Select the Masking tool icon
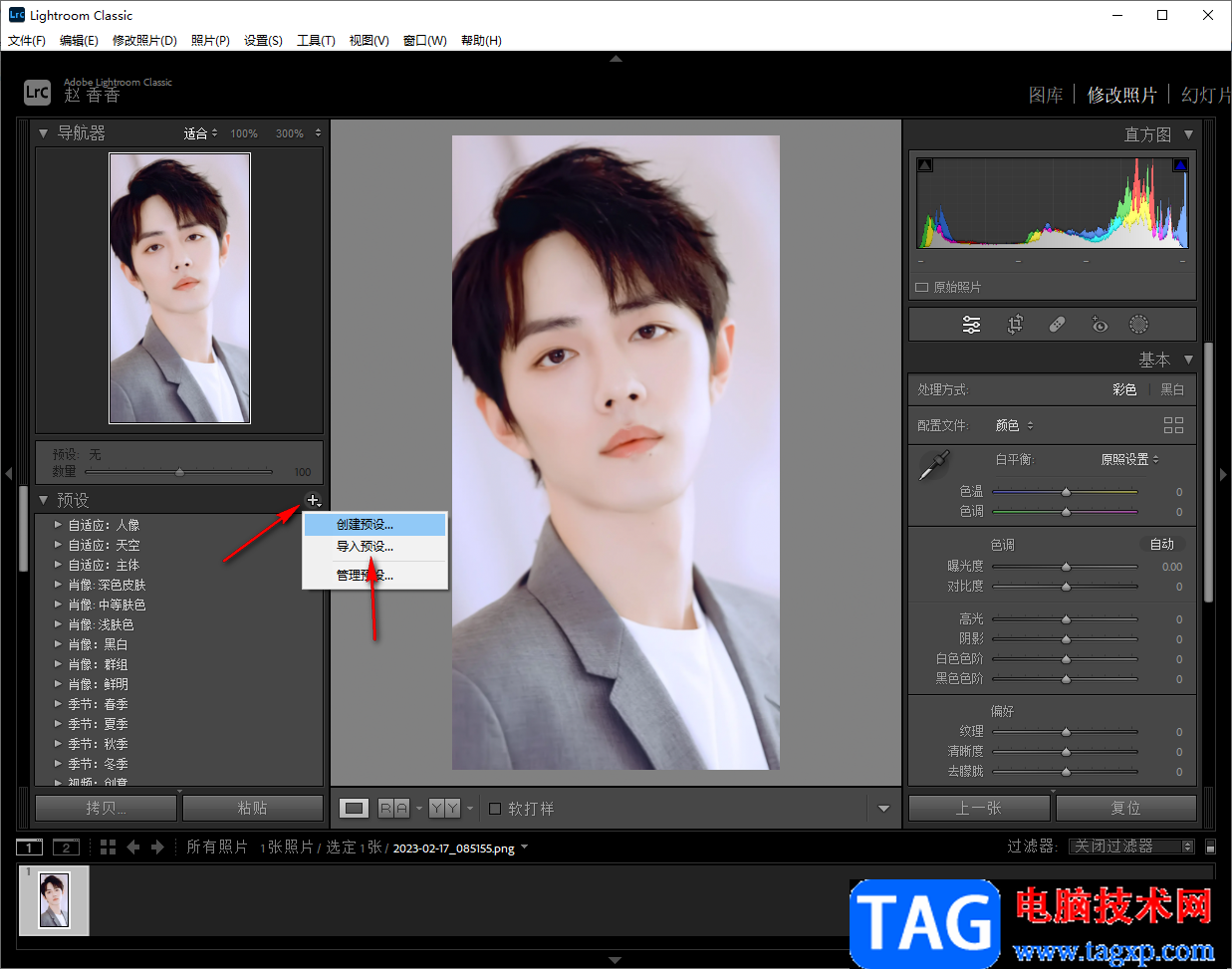The width and height of the screenshot is (1232, 969). 1138,325
